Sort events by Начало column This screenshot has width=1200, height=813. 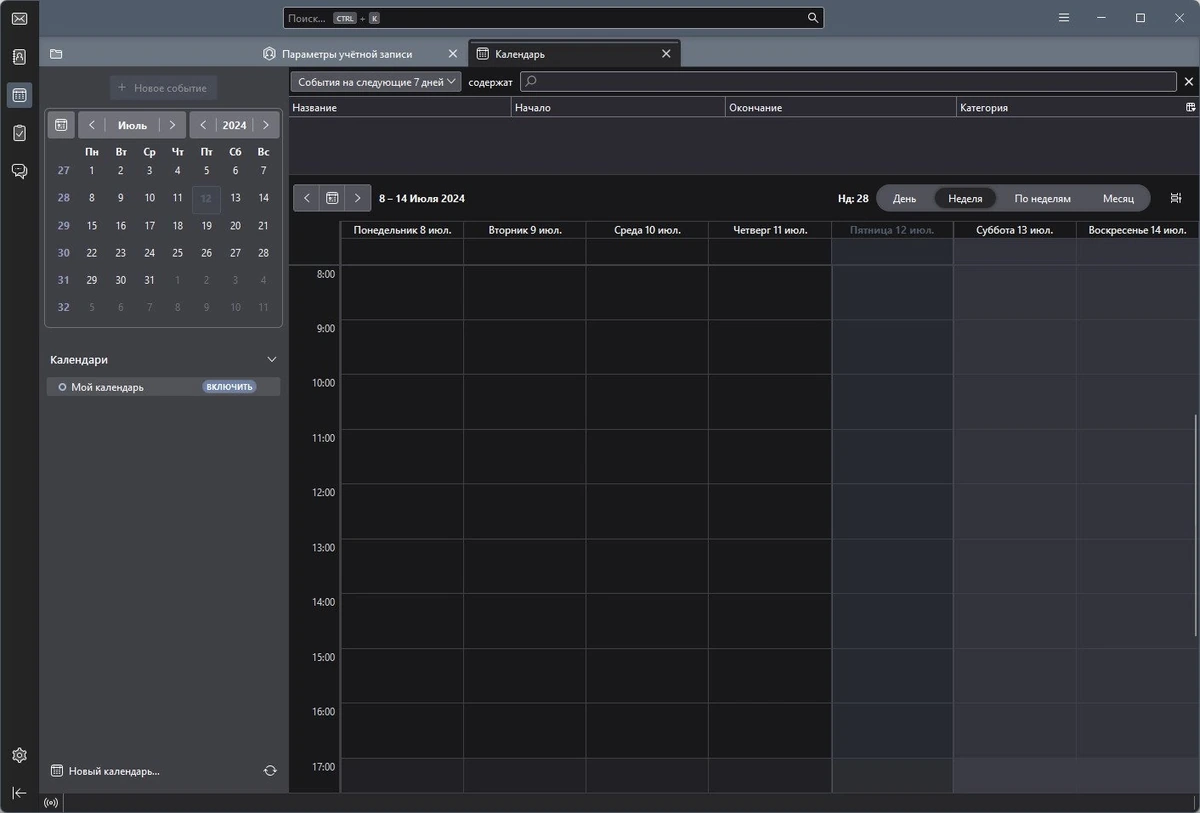tap(618, 107)
